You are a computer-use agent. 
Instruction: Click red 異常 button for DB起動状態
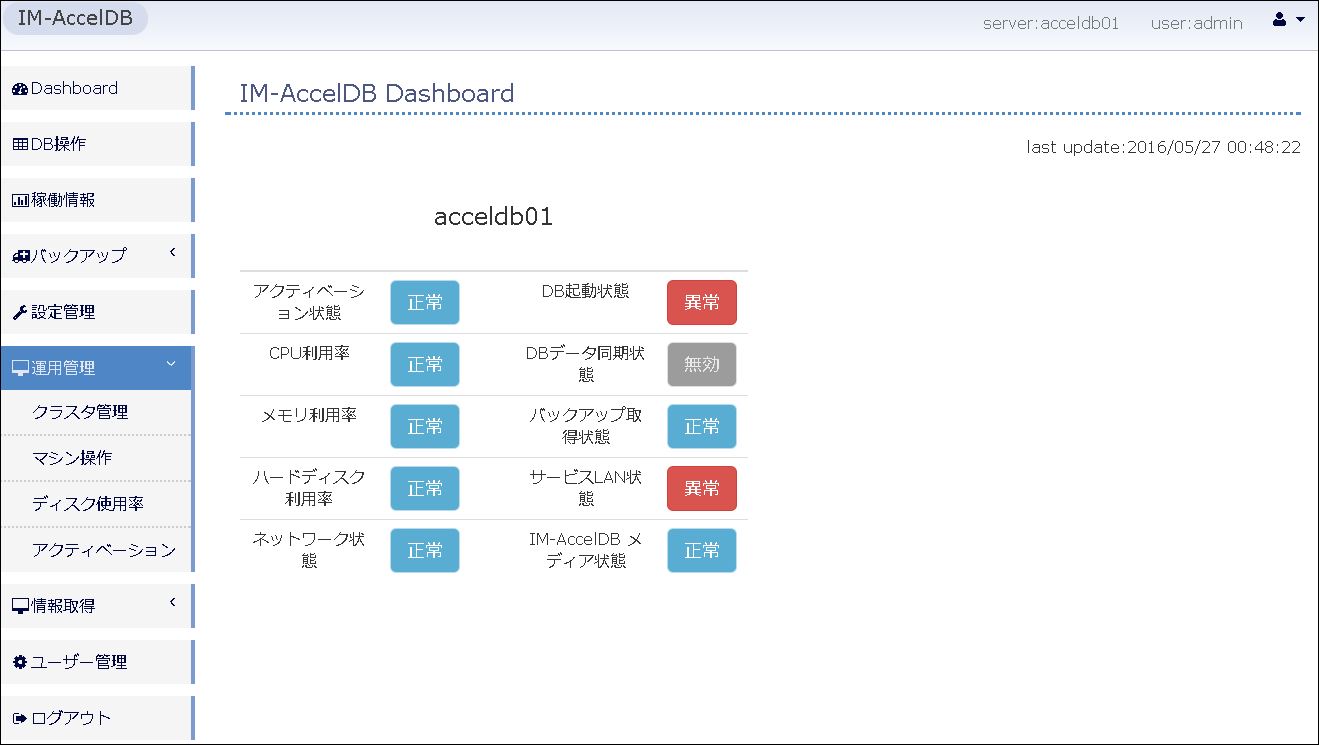[x=702, y=303]
